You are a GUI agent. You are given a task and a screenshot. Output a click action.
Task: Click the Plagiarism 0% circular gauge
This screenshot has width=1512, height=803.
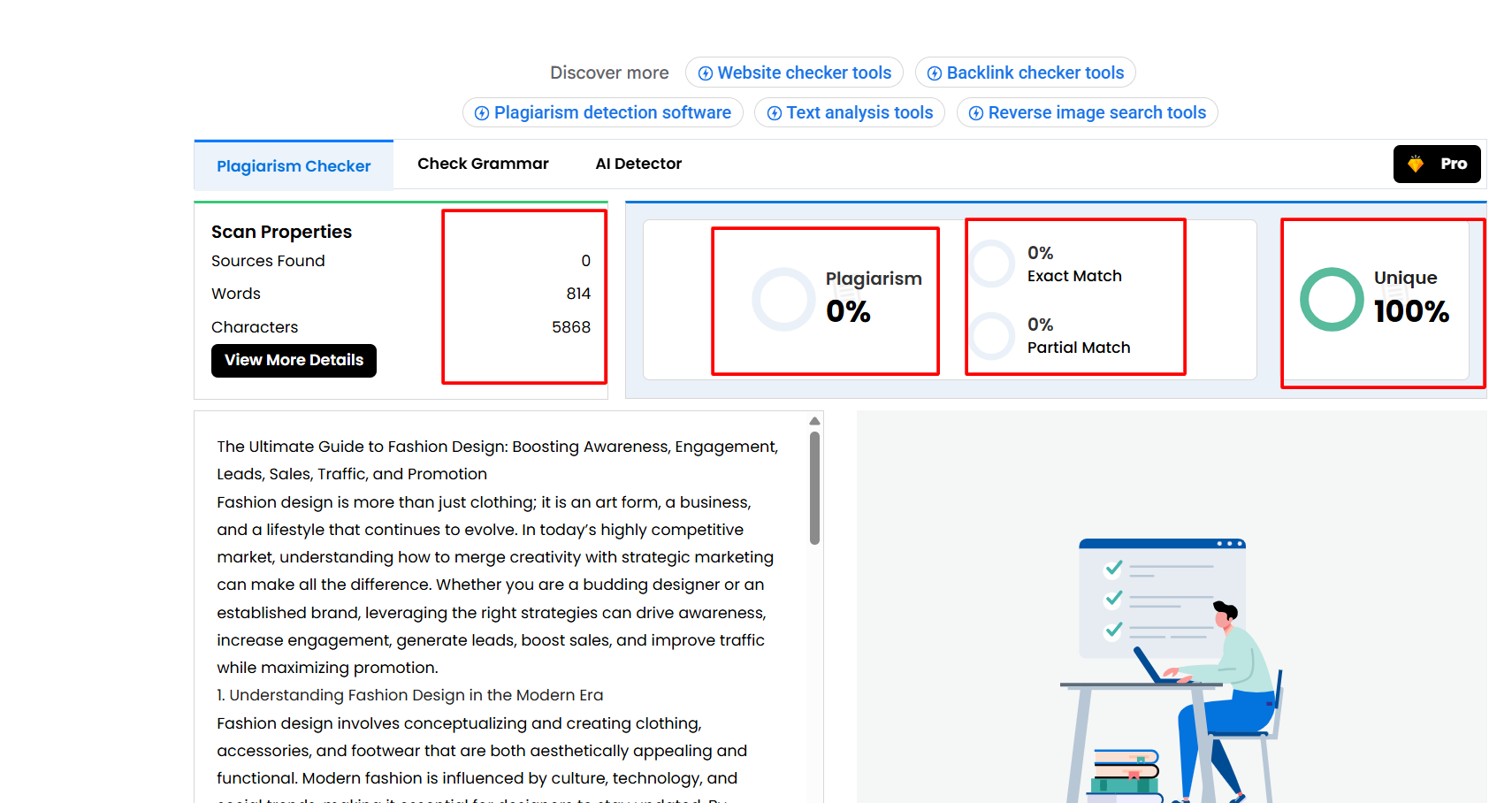[x=783, y=300]
